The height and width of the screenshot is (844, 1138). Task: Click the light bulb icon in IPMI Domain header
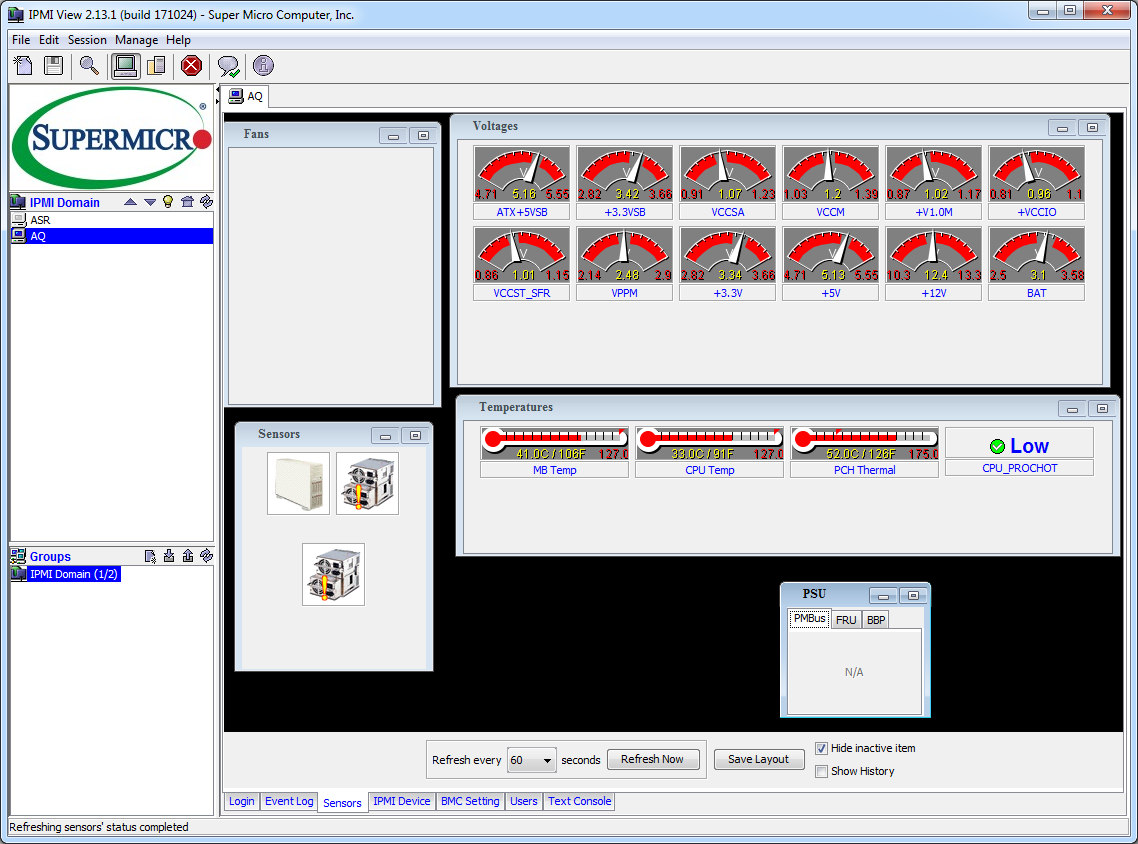(x=168, y=202)
